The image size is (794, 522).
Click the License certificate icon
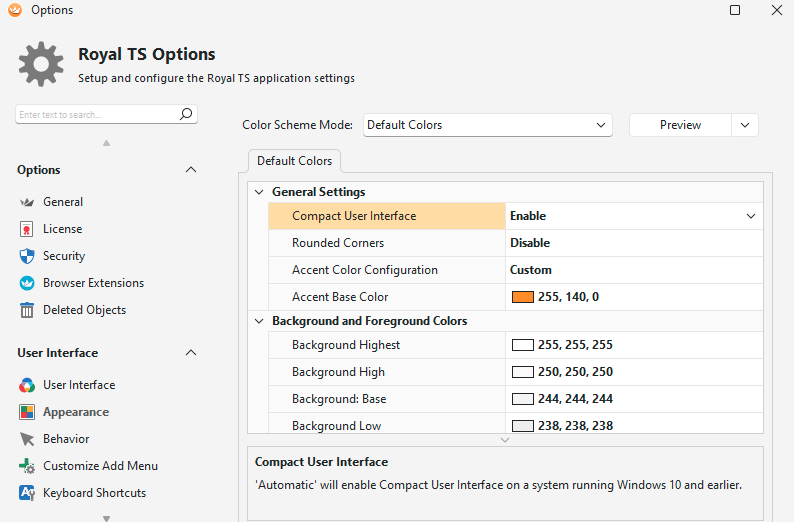coord(27,229)
